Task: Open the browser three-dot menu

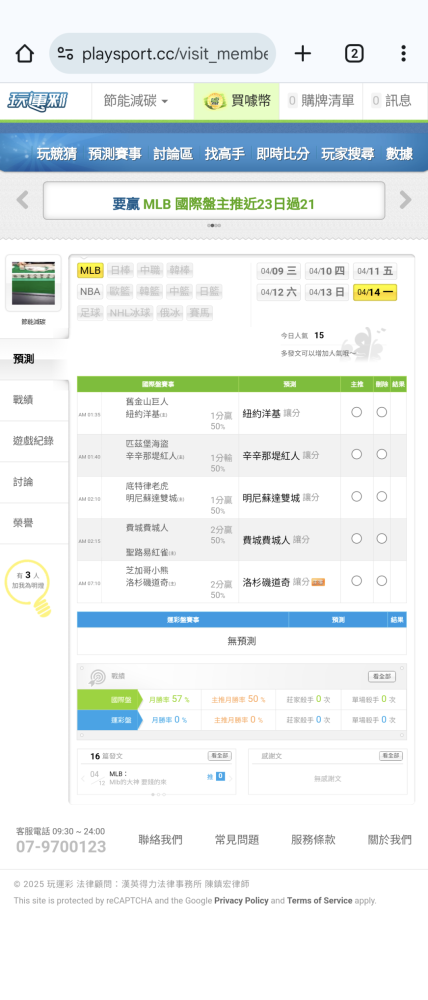Action: (x=403, y=54)
